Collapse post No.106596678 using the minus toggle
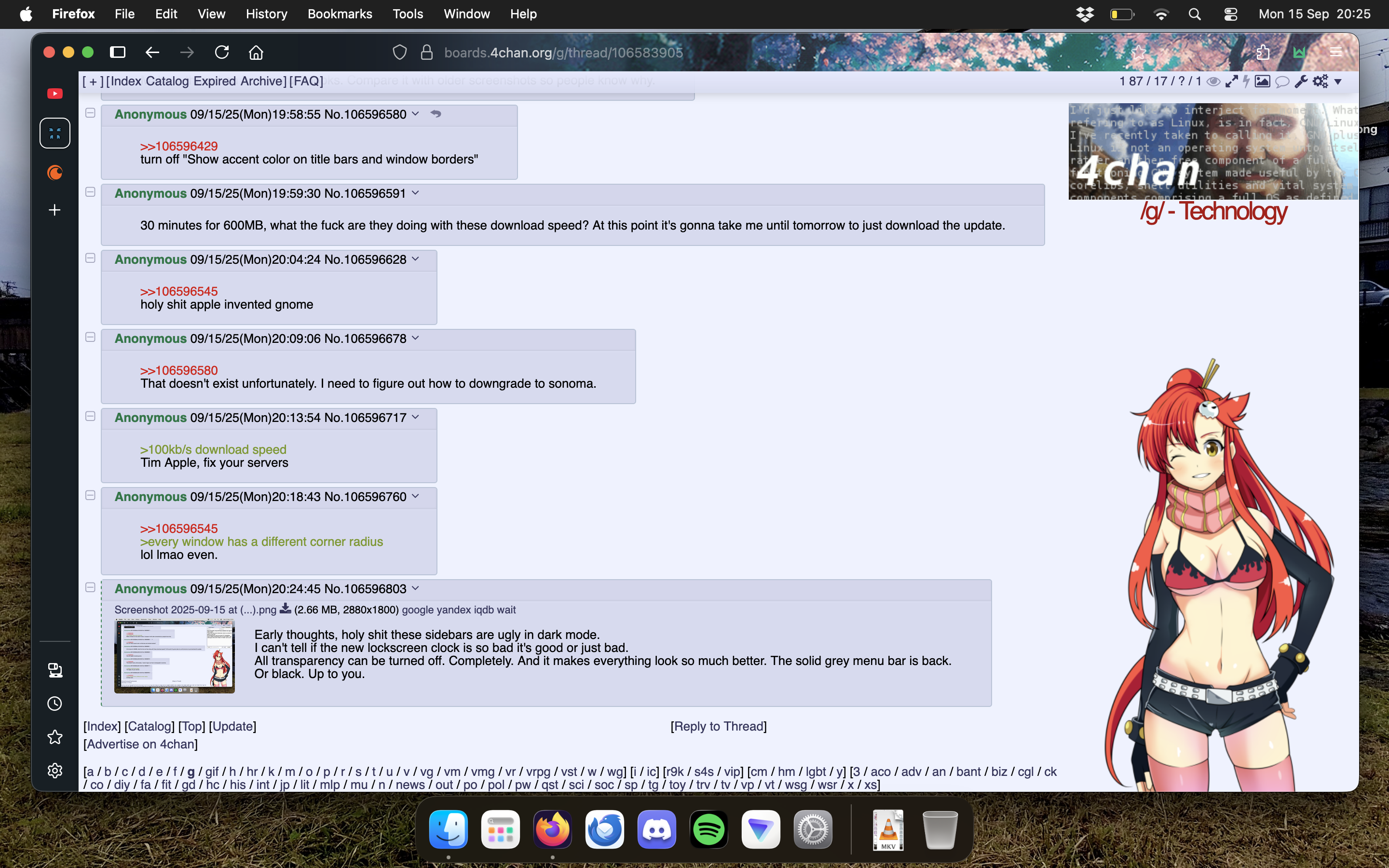Image resolution: width=1389 pixels, height=868 pixels. pos(90,338)
